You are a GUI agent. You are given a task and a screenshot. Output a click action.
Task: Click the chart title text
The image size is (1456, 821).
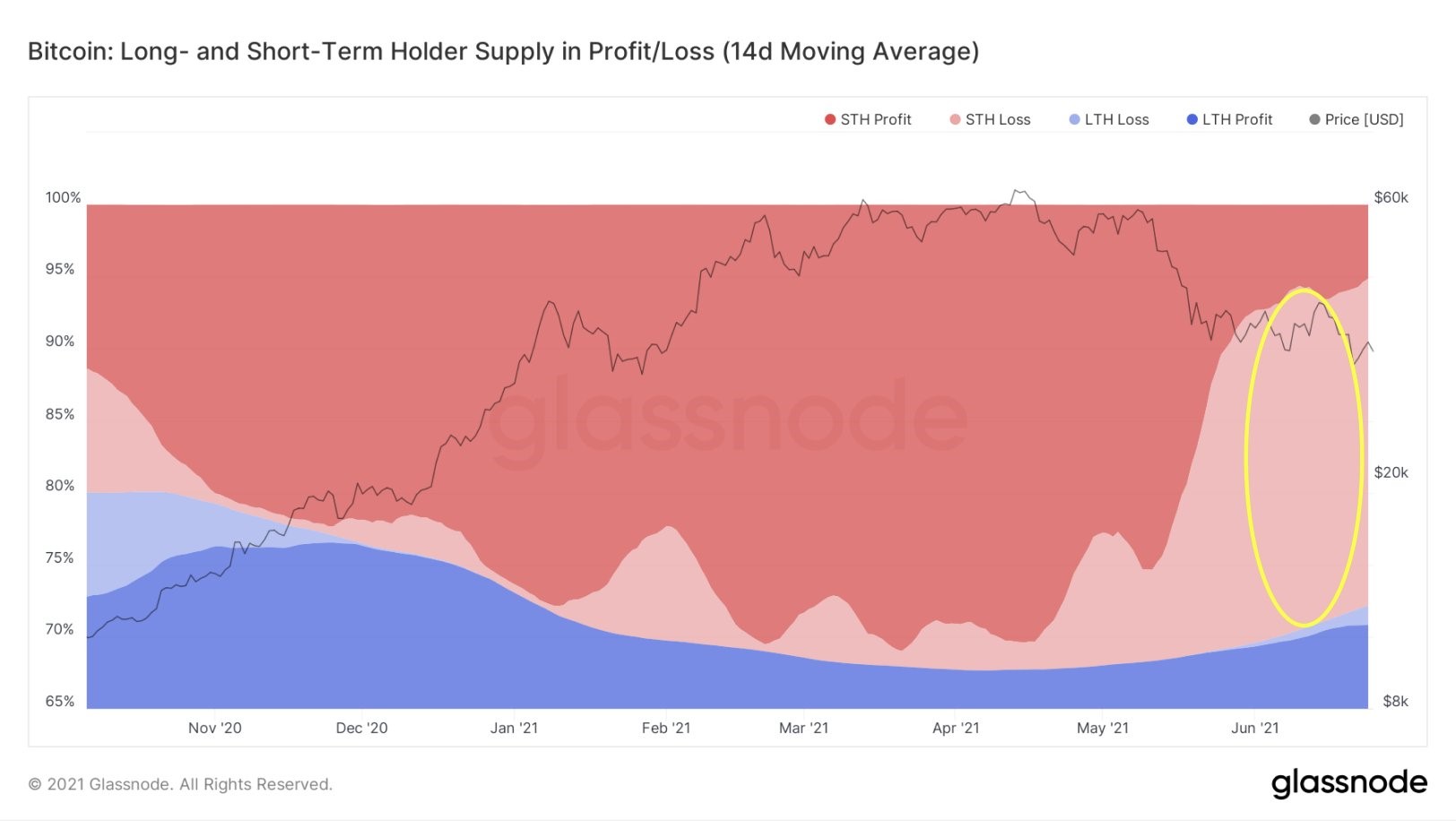(503, 51)
